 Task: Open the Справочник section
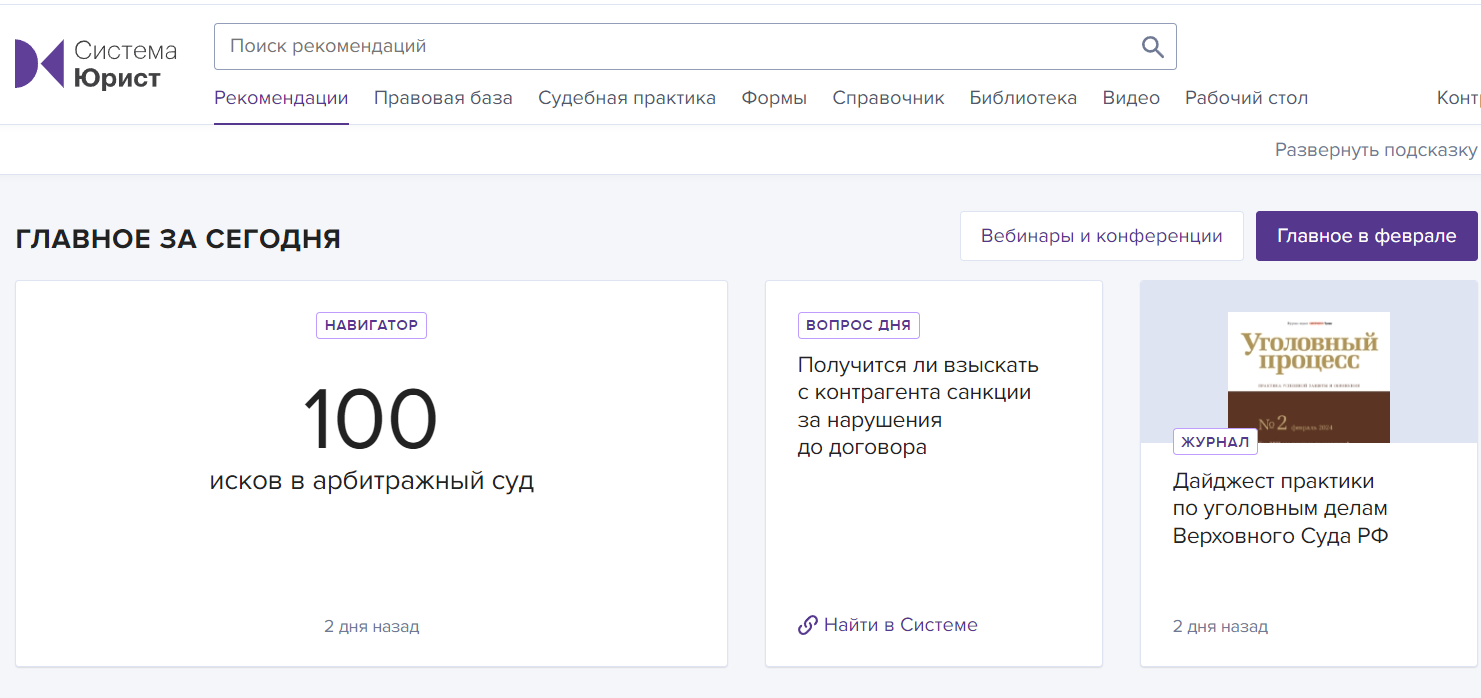tap(888, 98)
